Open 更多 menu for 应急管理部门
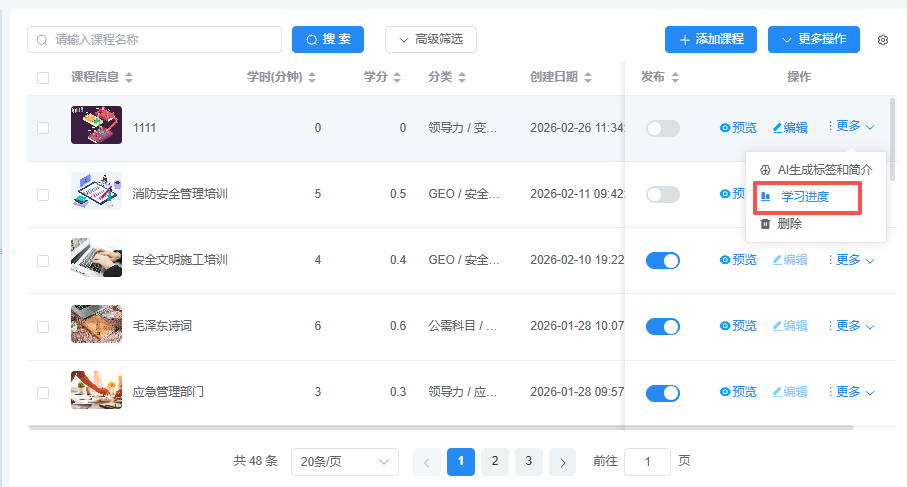The height and width of the screenshot is (487, 907). pyautogui.click(x=851, y=392)
